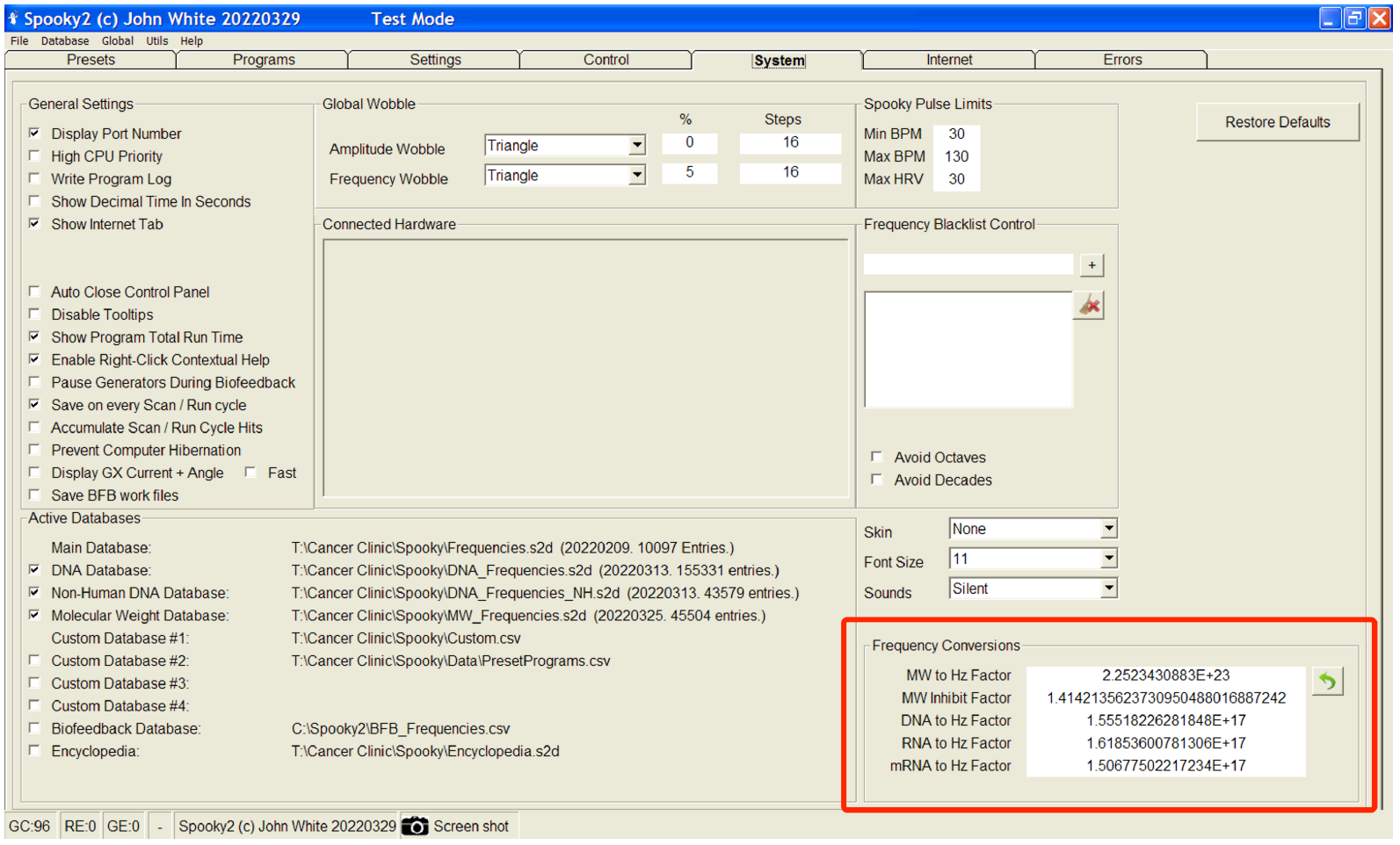Enable Custom Database #2

coord(34,661)
